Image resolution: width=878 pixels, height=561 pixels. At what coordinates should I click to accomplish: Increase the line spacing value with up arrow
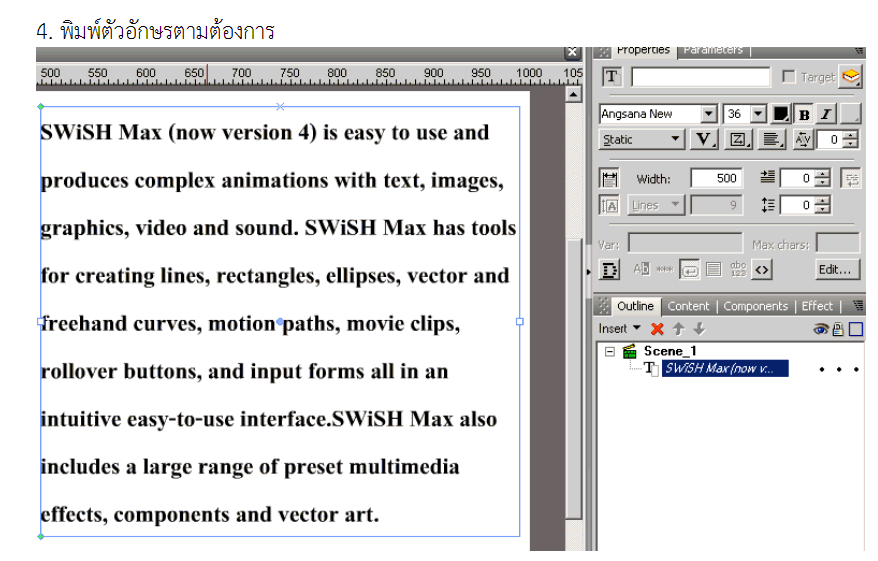tap(822, 200)
